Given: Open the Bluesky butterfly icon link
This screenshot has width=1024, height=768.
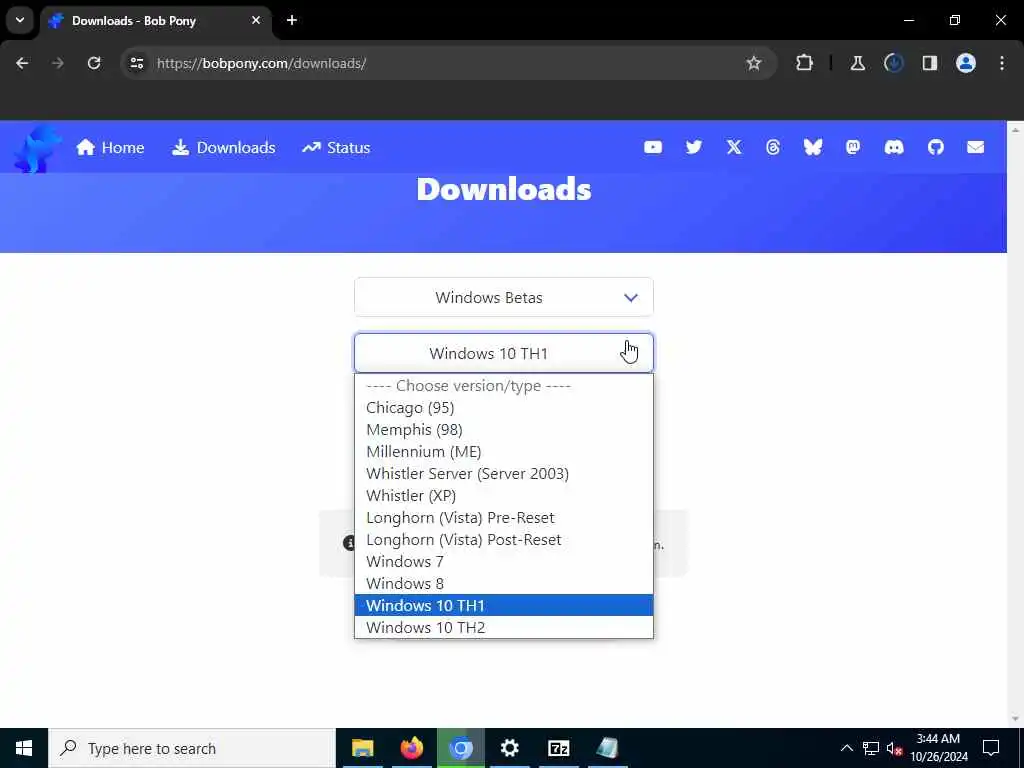Looking at the screenshot, I should point(813,148).
